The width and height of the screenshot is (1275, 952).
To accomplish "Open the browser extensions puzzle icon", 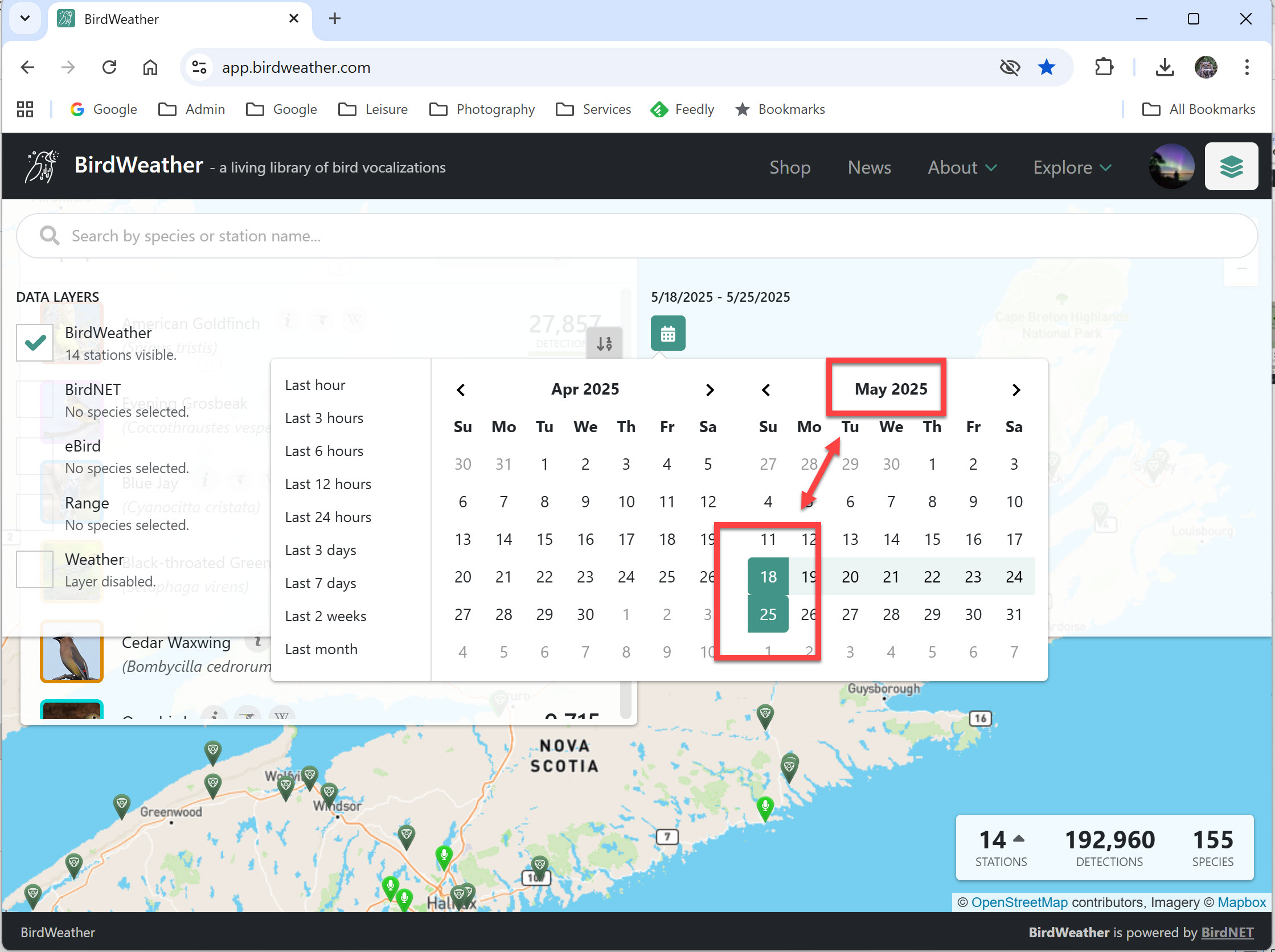I will click(1103, 67).
